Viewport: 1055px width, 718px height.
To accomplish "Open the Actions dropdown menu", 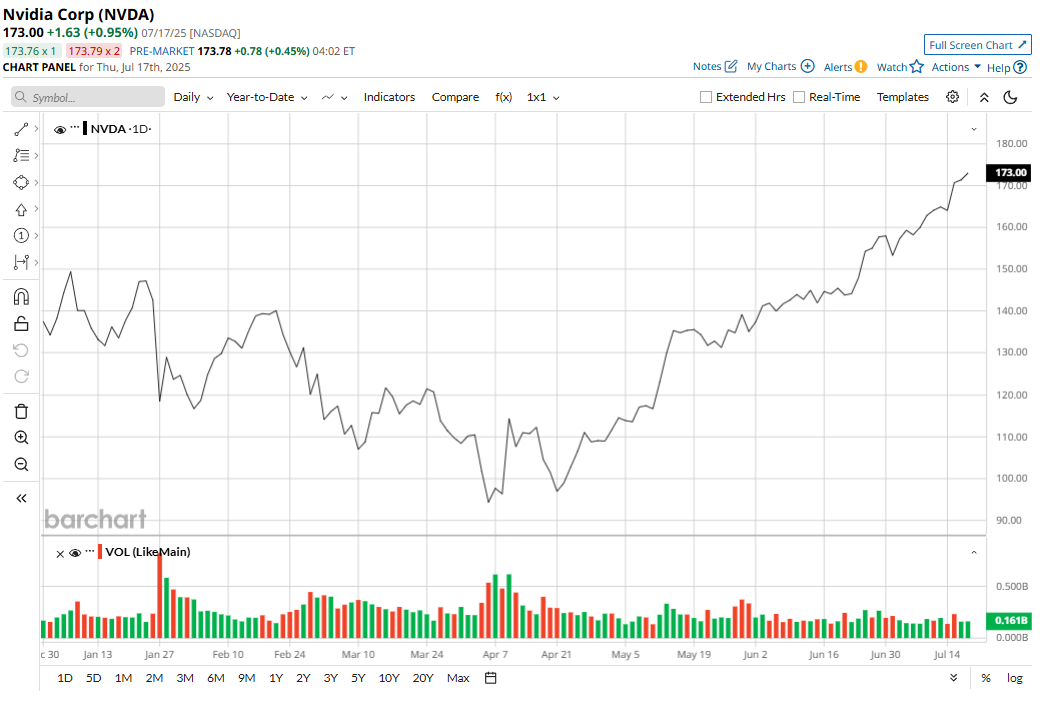I will [x=956, y=67].
